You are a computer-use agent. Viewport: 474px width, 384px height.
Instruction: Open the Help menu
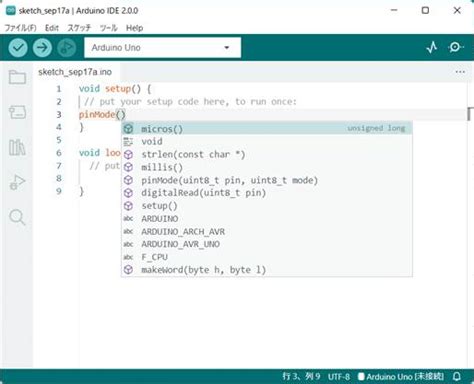[134, 28]
